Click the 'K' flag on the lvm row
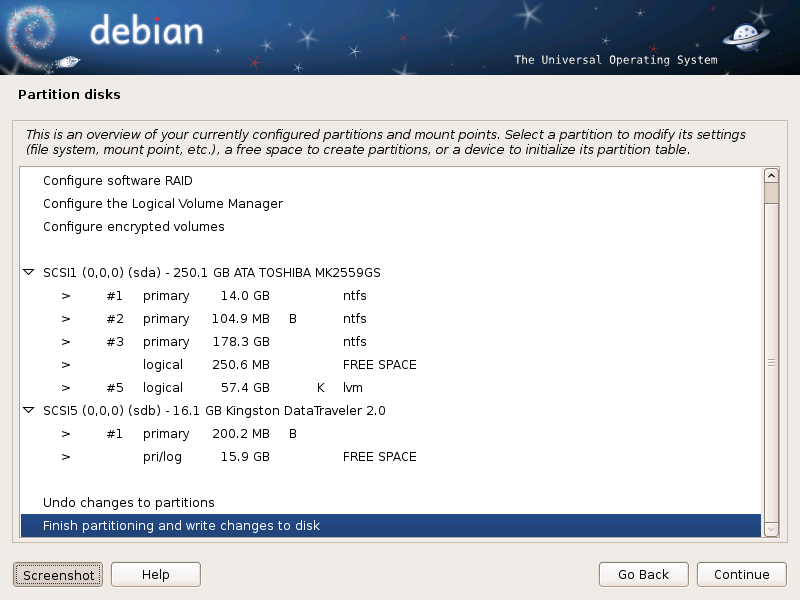 [x=320, y=388]
